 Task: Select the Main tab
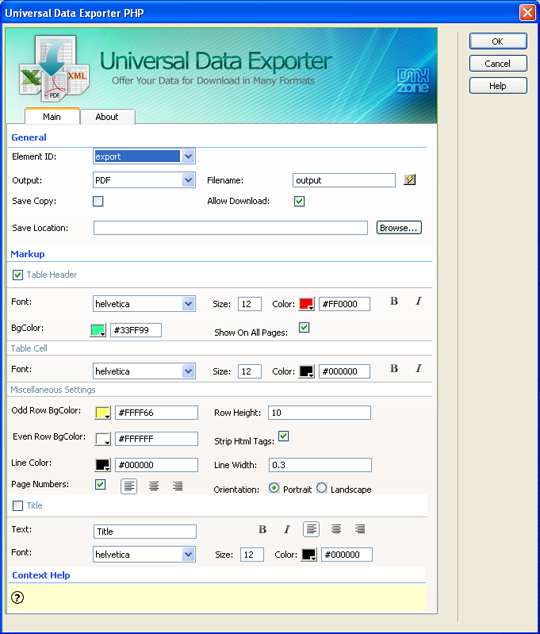point(52,116)
